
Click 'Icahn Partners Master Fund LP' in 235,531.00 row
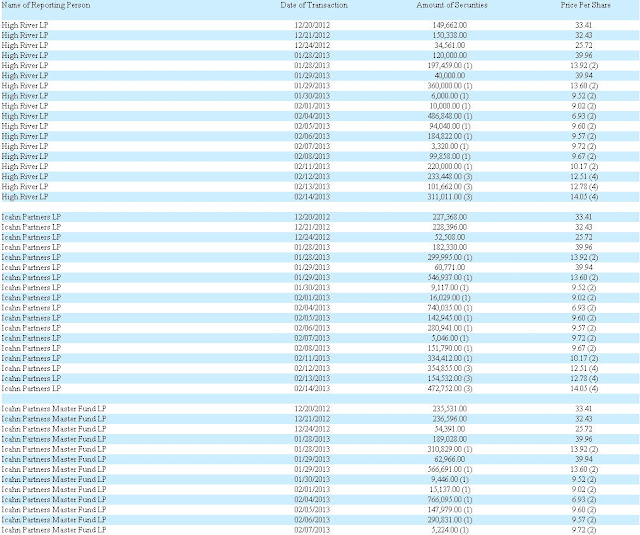coord(54,409)
